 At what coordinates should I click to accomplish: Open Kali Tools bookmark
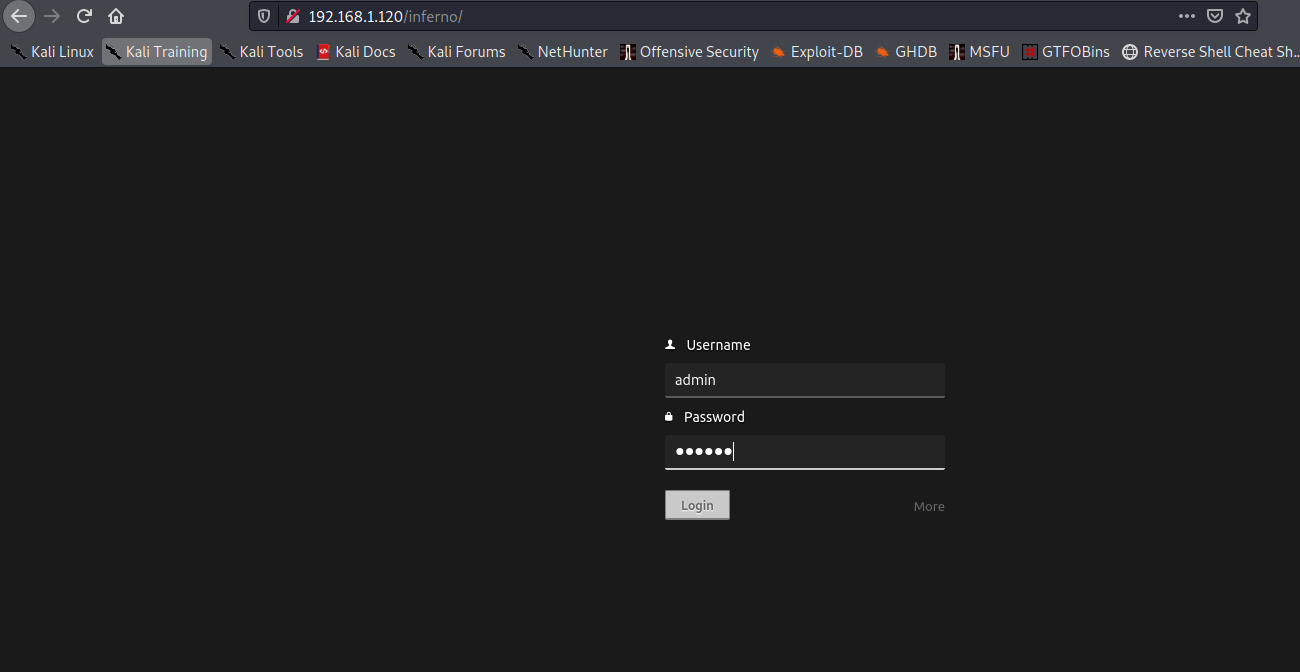tap(261, 52)
